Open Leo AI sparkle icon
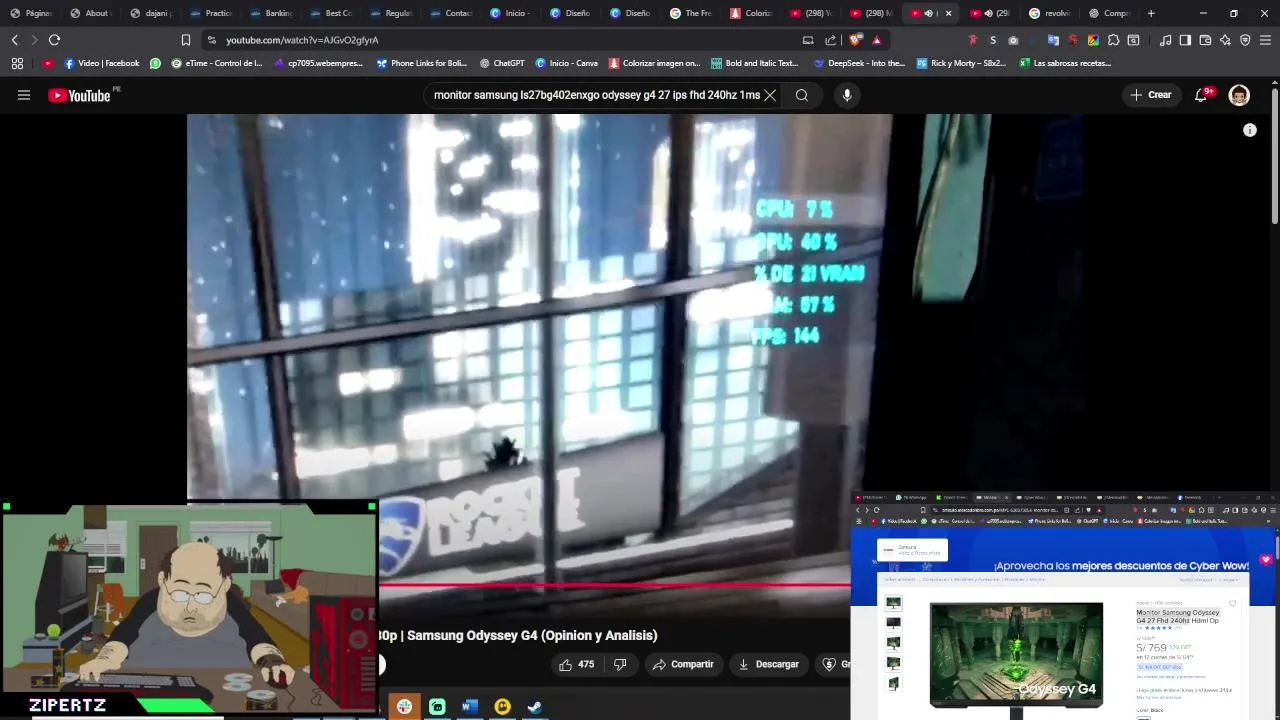 (1225, 40)
